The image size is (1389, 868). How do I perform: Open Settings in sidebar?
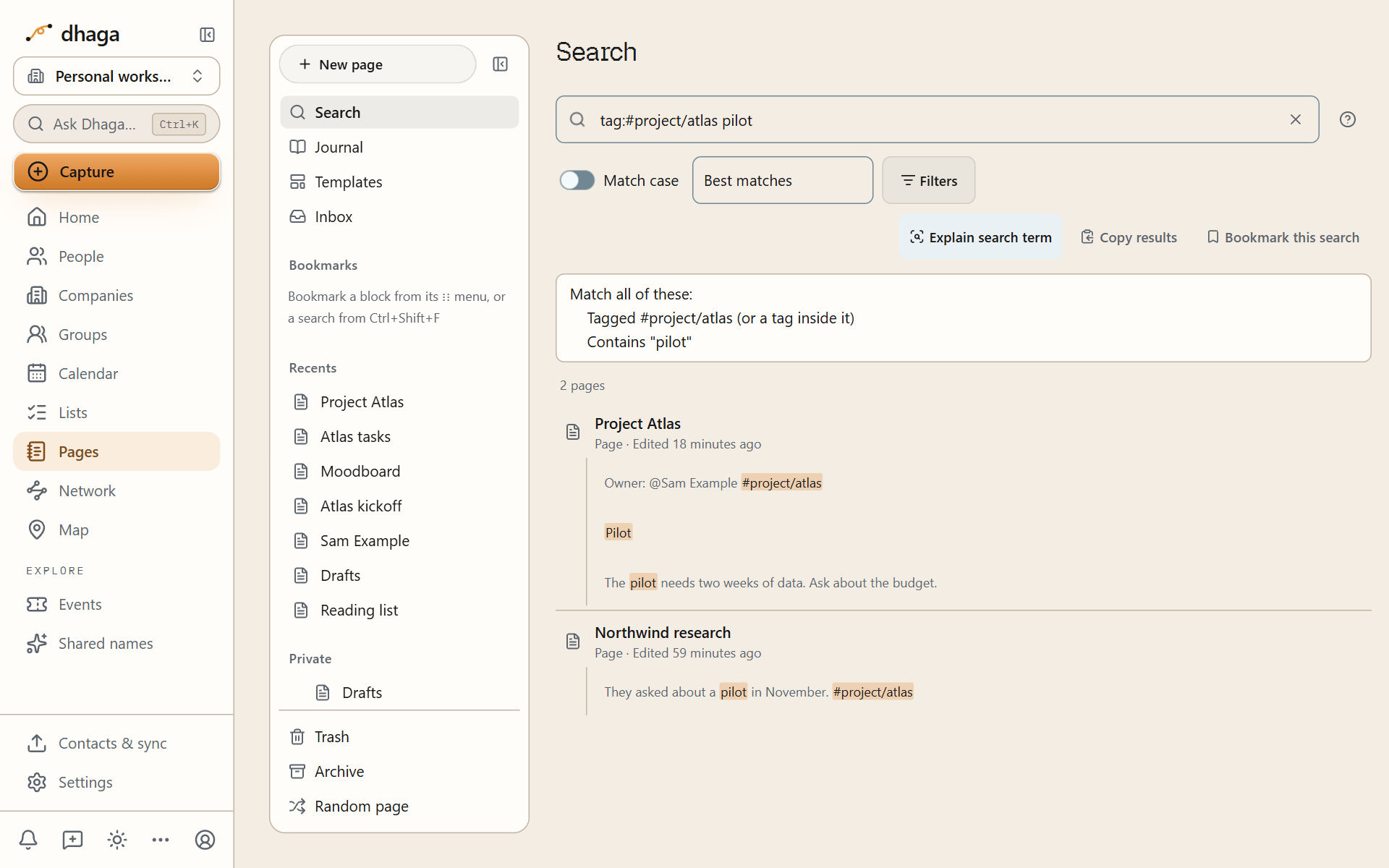[x=116, y=782]
